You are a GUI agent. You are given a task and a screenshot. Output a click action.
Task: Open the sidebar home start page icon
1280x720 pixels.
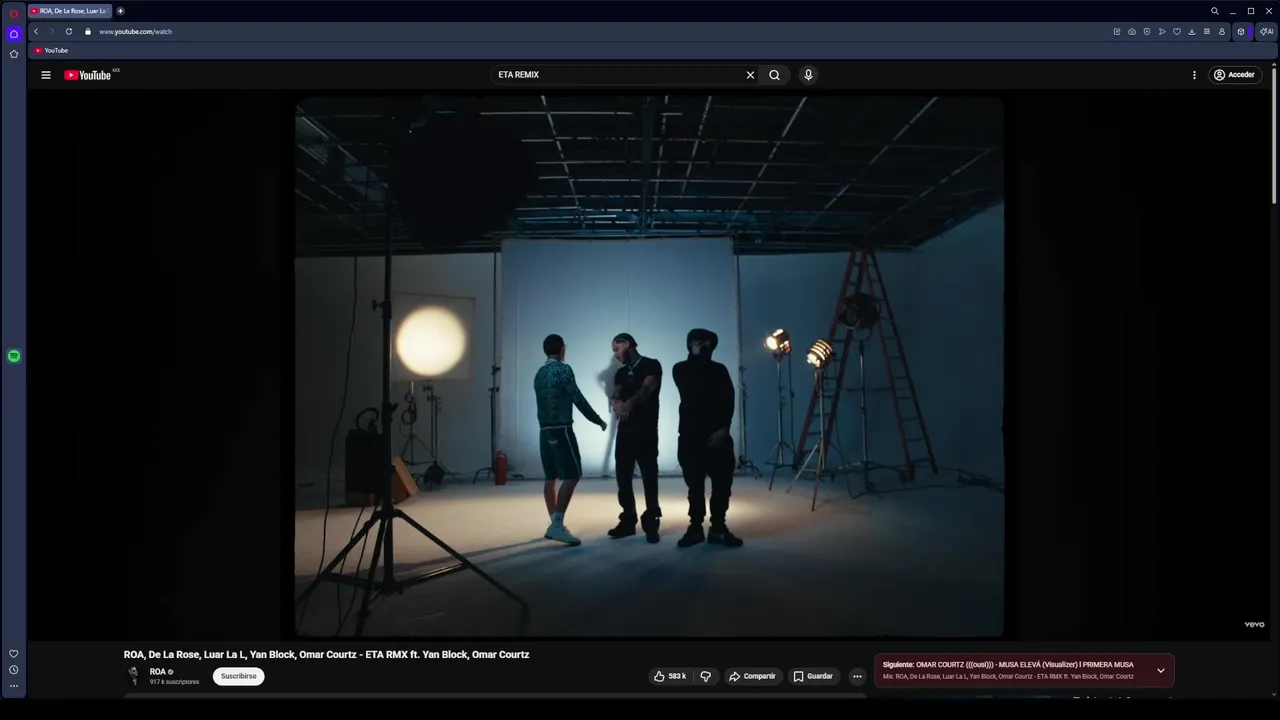14,34
